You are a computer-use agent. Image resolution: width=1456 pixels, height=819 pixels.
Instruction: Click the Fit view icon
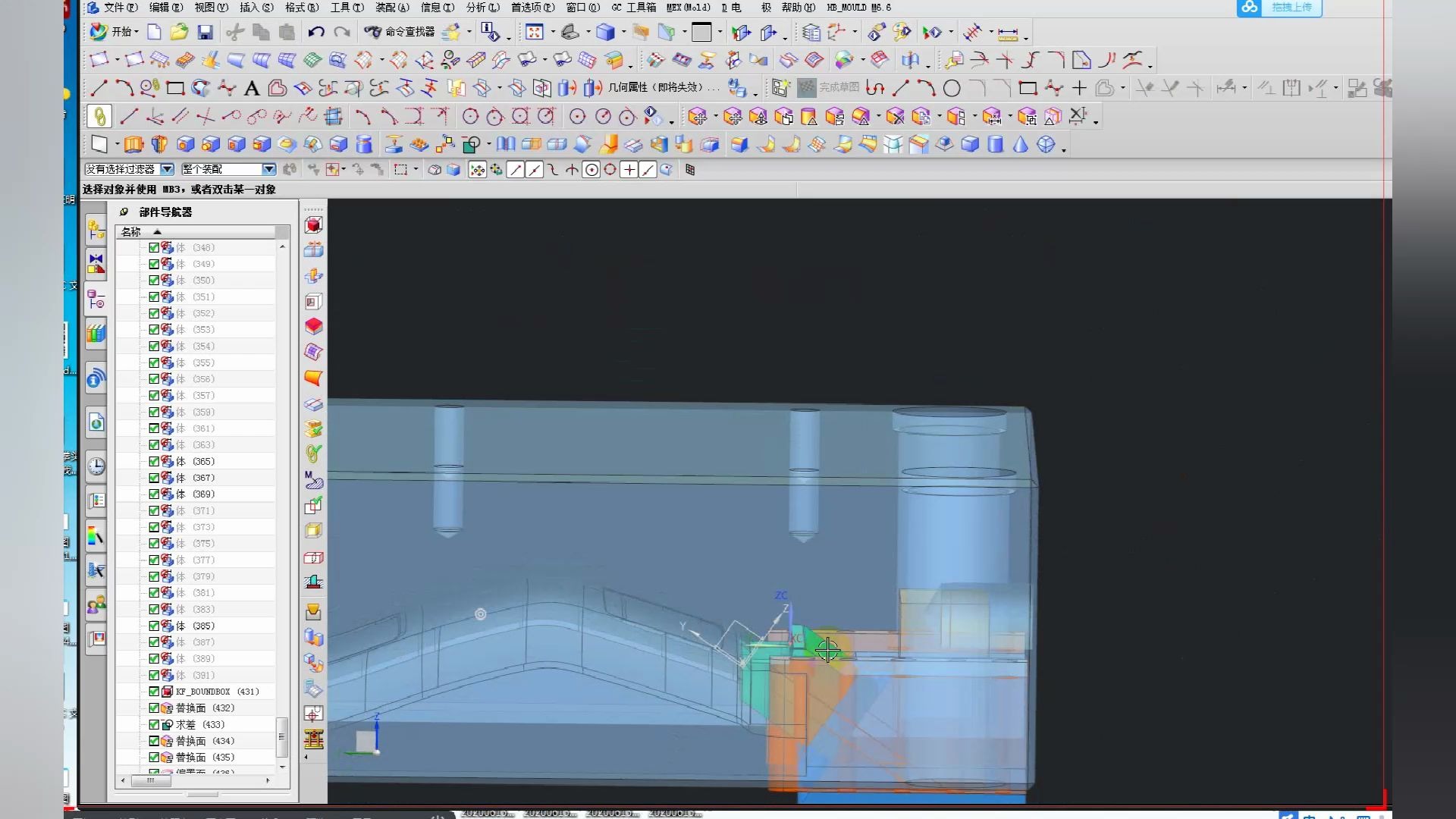[535, 32]
